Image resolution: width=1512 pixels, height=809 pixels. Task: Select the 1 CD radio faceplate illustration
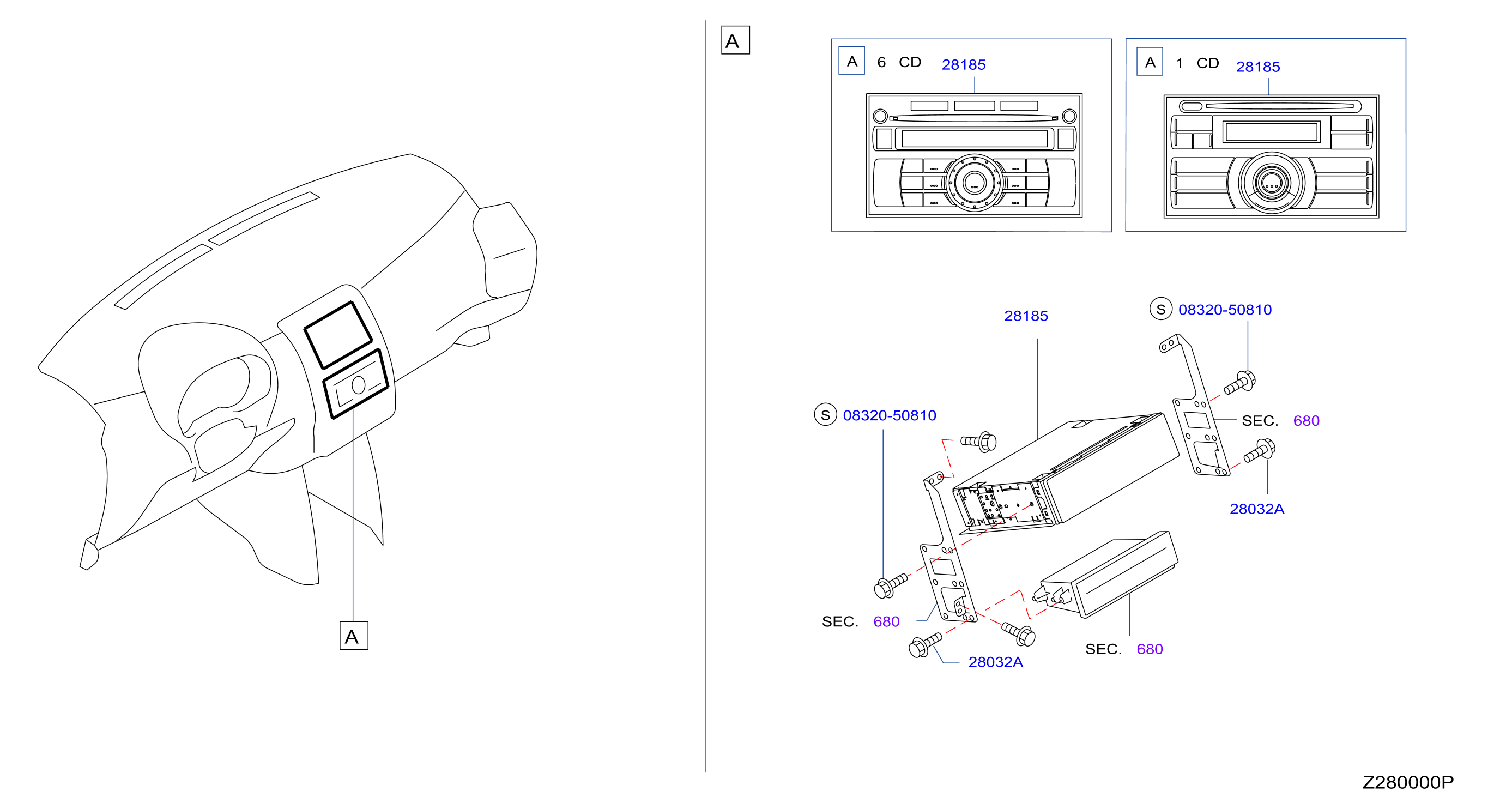(x=1271, y=157)
